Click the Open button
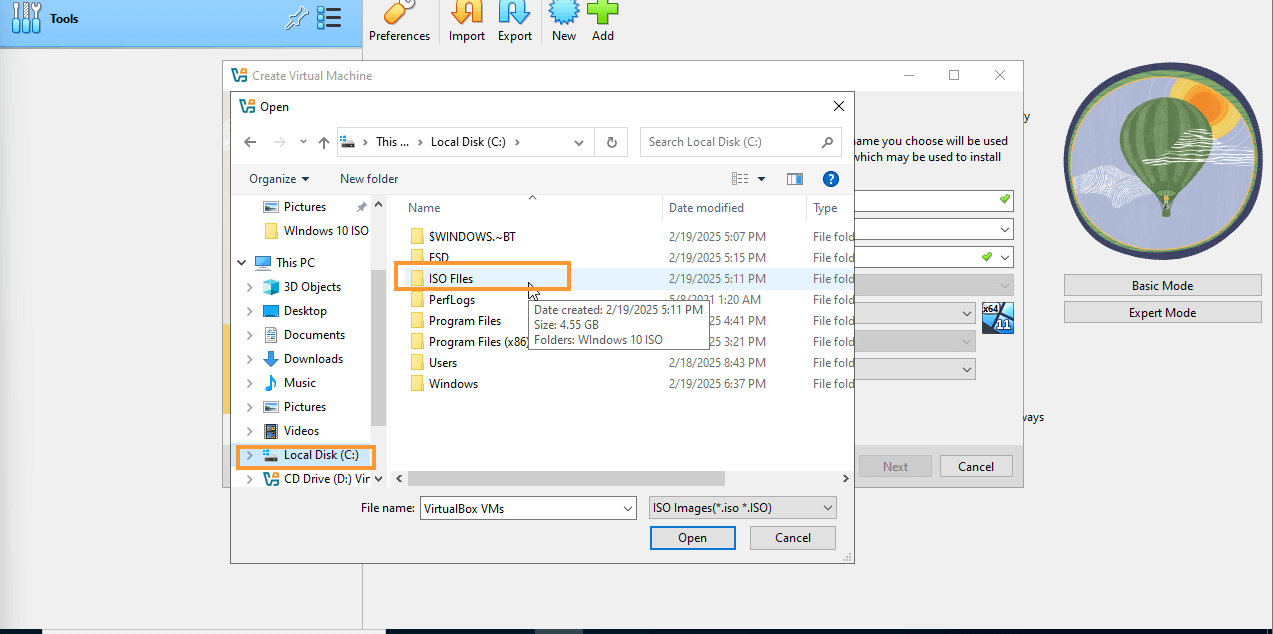1273x634 pixels. [x=692, y=538]
